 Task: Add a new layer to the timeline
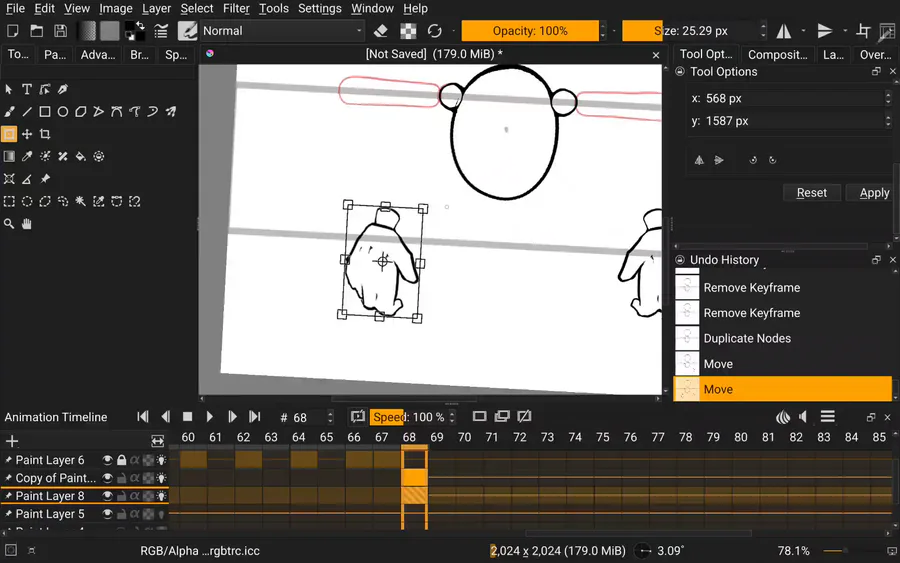12,441
